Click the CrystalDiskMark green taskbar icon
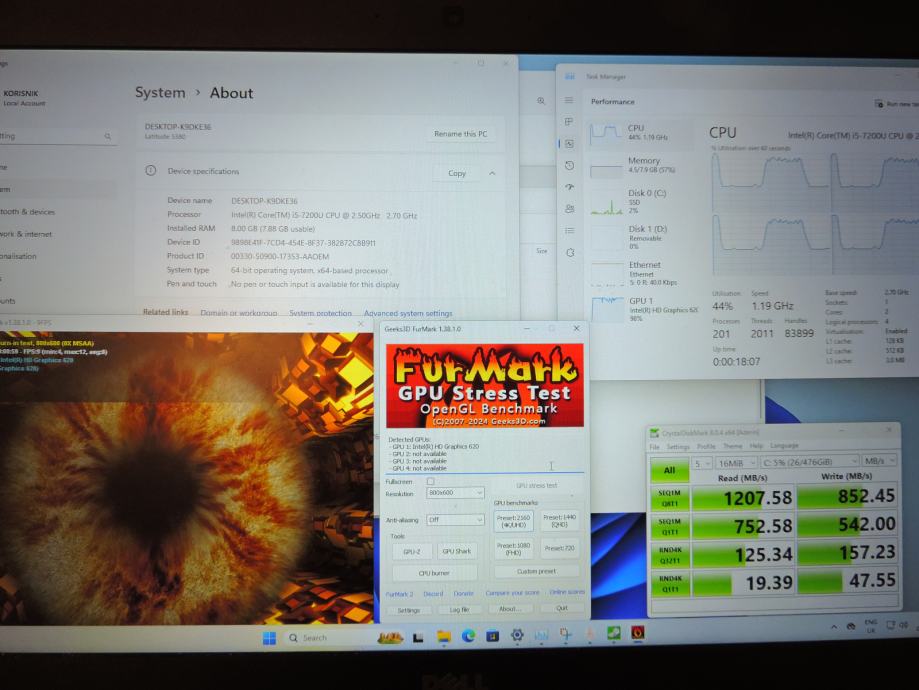Viewport: 919px width, 690px height. pyautogui.click(x=614, y=633)
